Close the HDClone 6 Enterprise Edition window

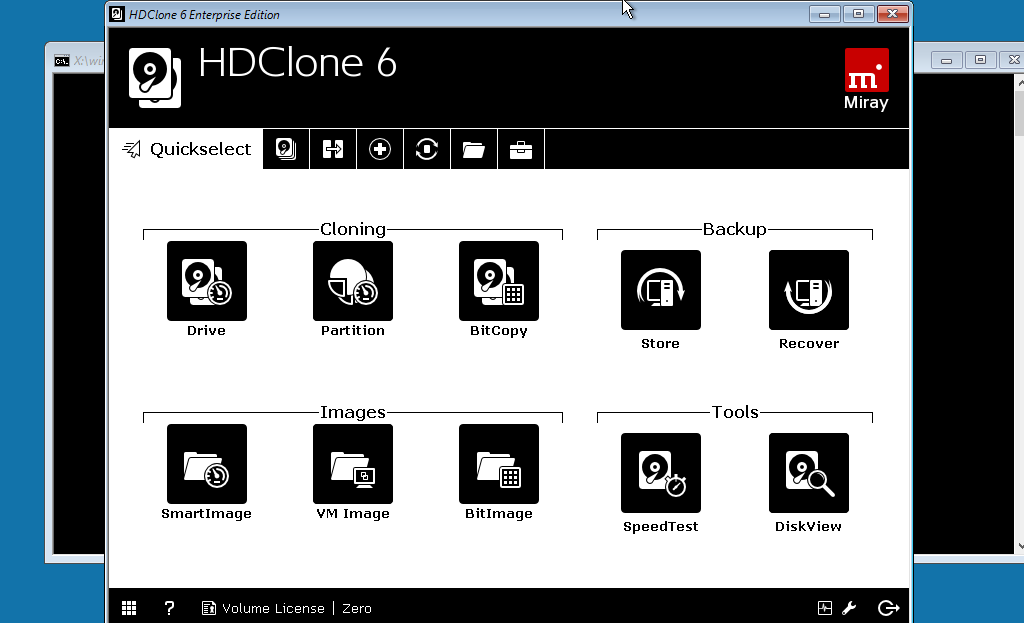[x=892, y=14]
